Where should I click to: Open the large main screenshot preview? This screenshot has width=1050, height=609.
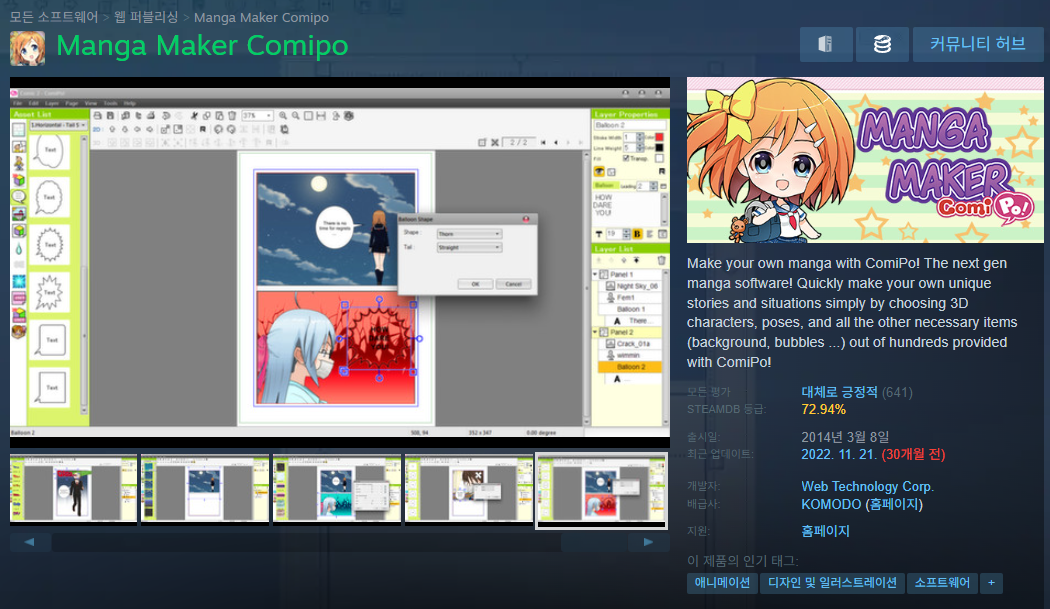pos(340,262)
